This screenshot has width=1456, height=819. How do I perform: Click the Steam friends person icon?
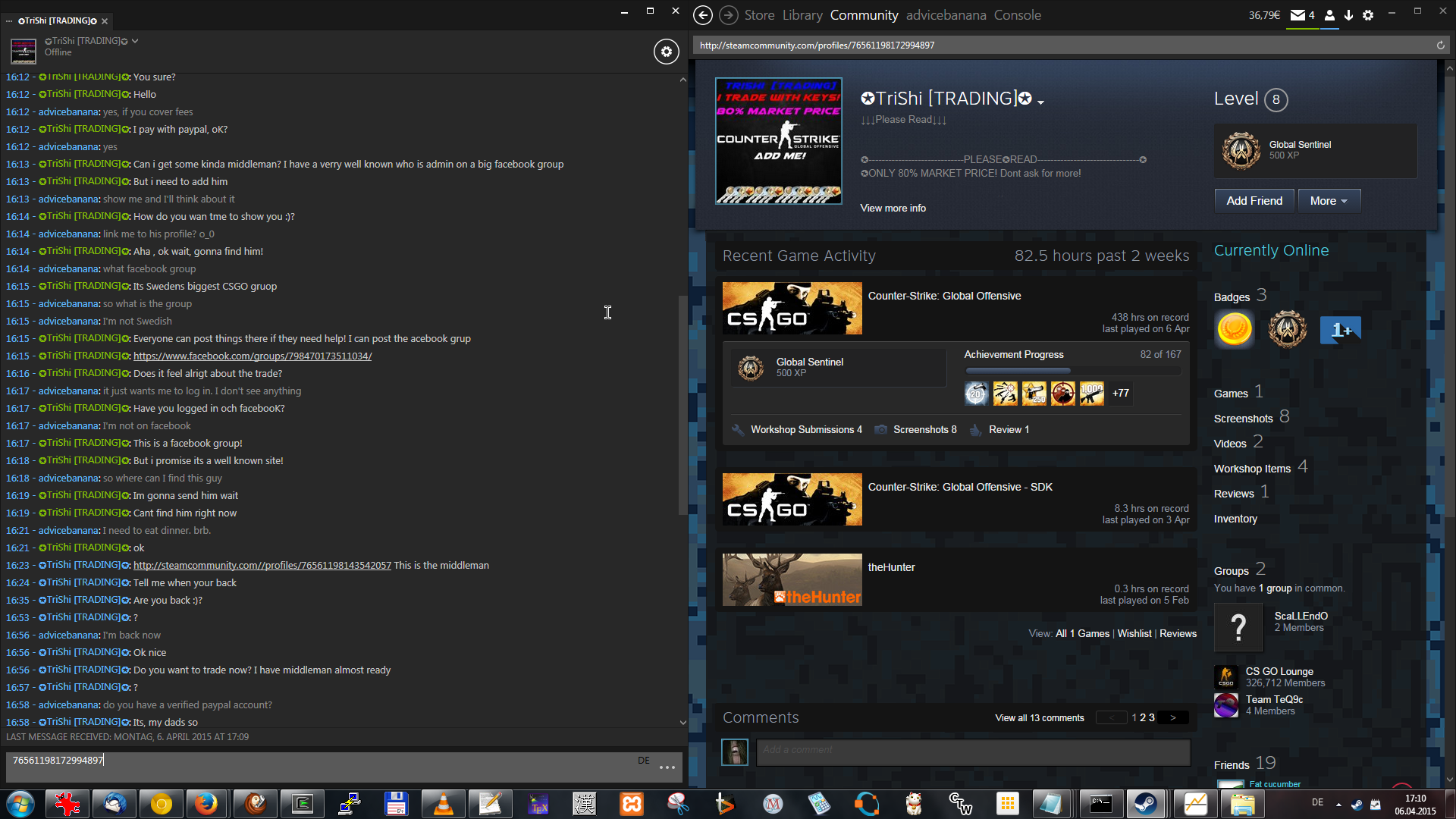(1329, 15)
